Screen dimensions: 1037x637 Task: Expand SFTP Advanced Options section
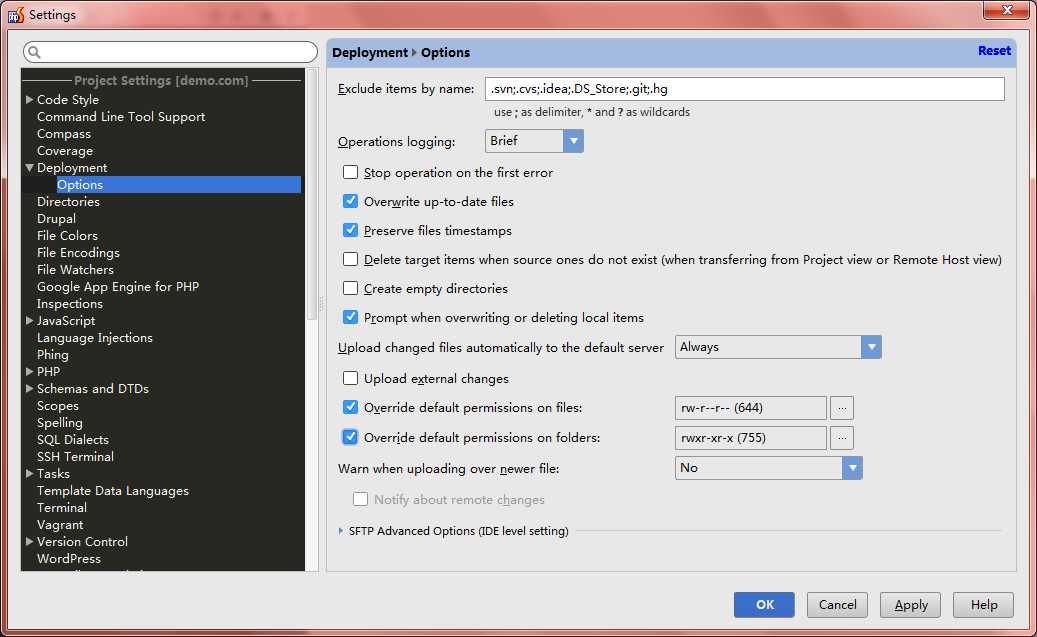341,531
